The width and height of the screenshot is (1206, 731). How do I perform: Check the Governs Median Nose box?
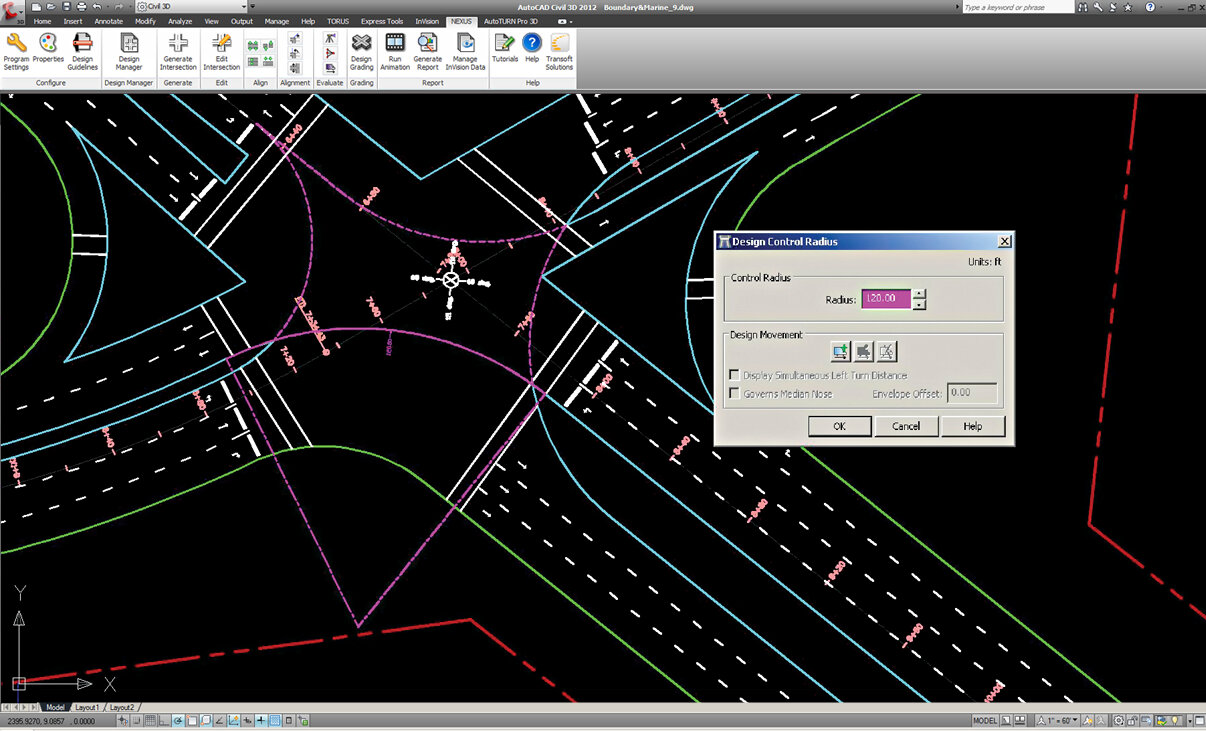[735, 392]
